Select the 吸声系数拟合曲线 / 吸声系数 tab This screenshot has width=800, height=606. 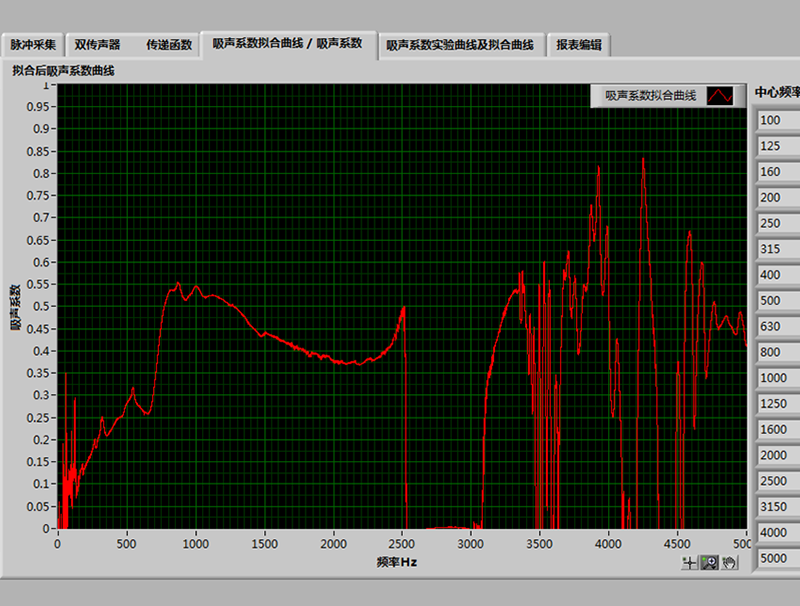coord(288,44)
